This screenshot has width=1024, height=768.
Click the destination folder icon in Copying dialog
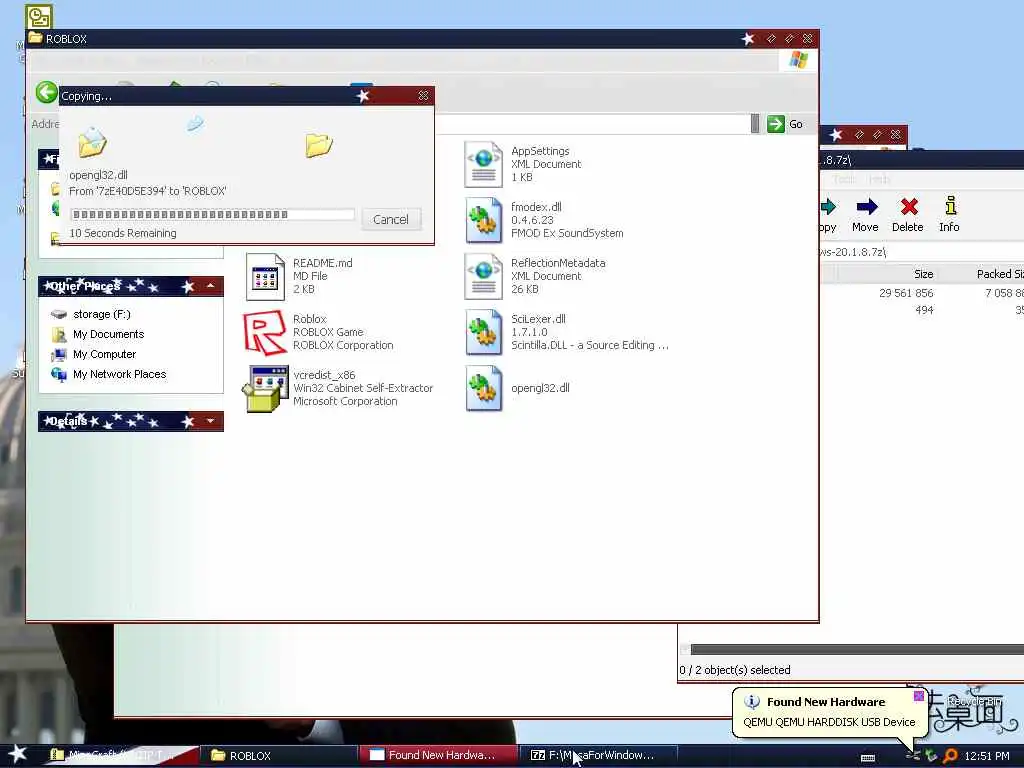coord(319,145)
